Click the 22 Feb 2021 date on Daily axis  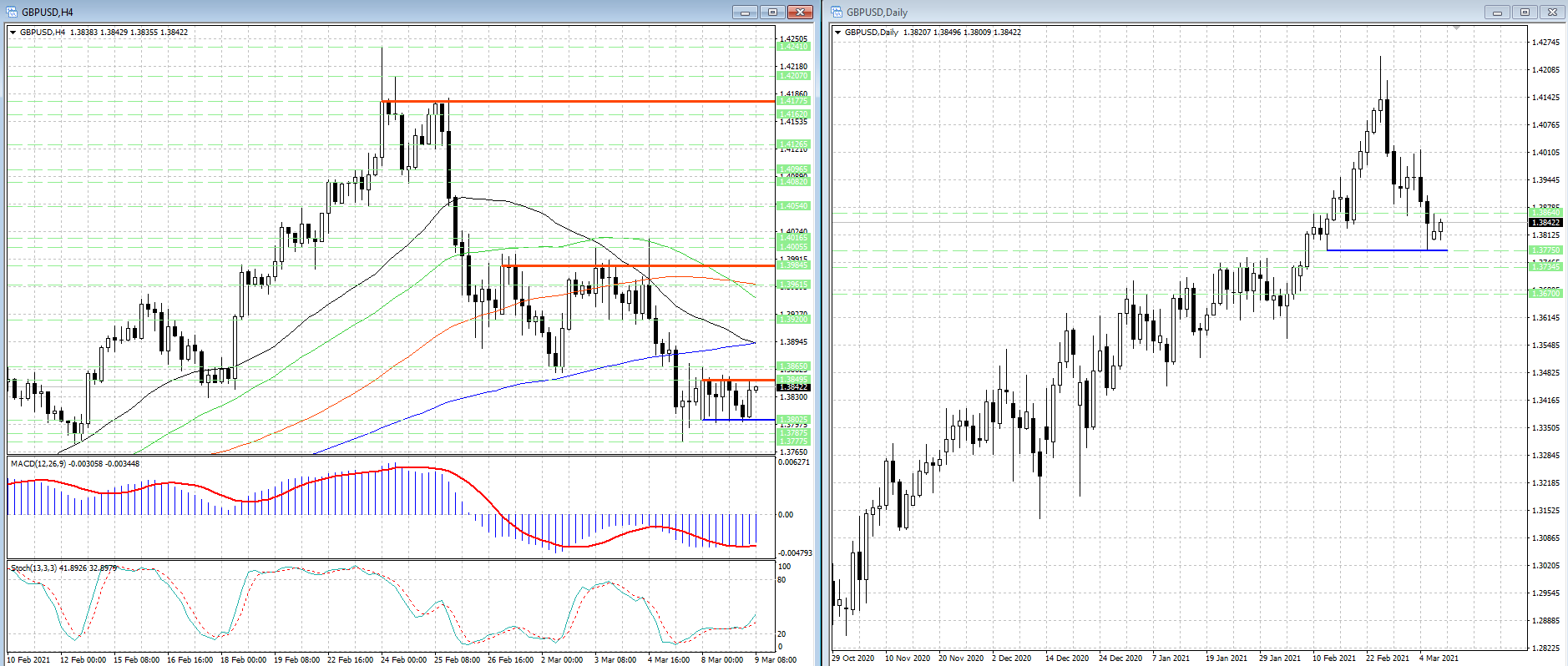[1388, 658]
